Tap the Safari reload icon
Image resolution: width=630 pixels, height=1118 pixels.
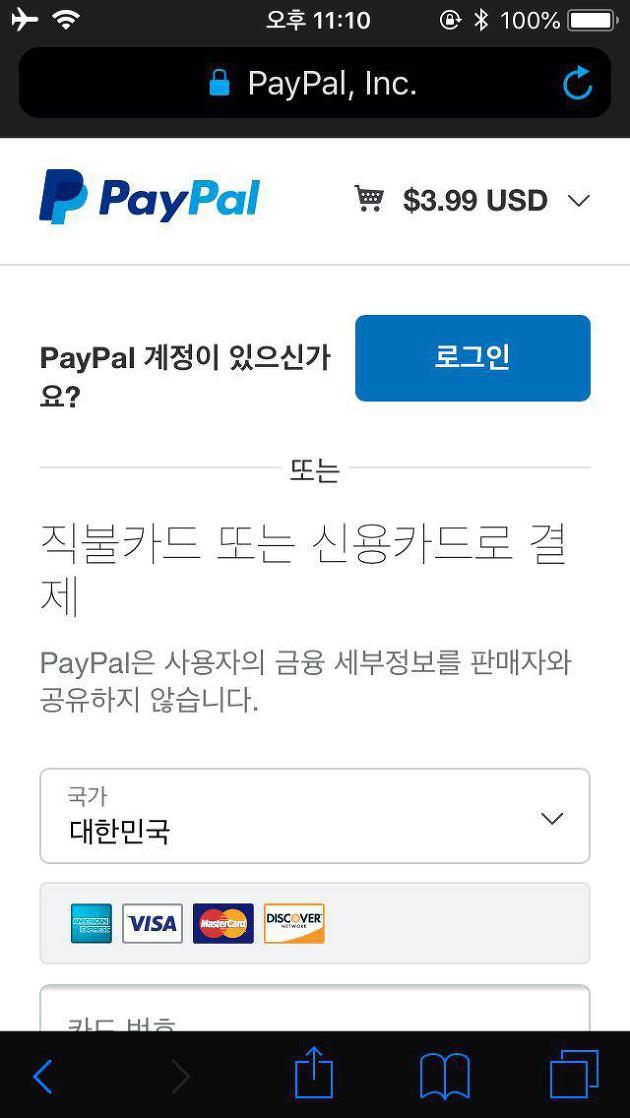[577, 83]
